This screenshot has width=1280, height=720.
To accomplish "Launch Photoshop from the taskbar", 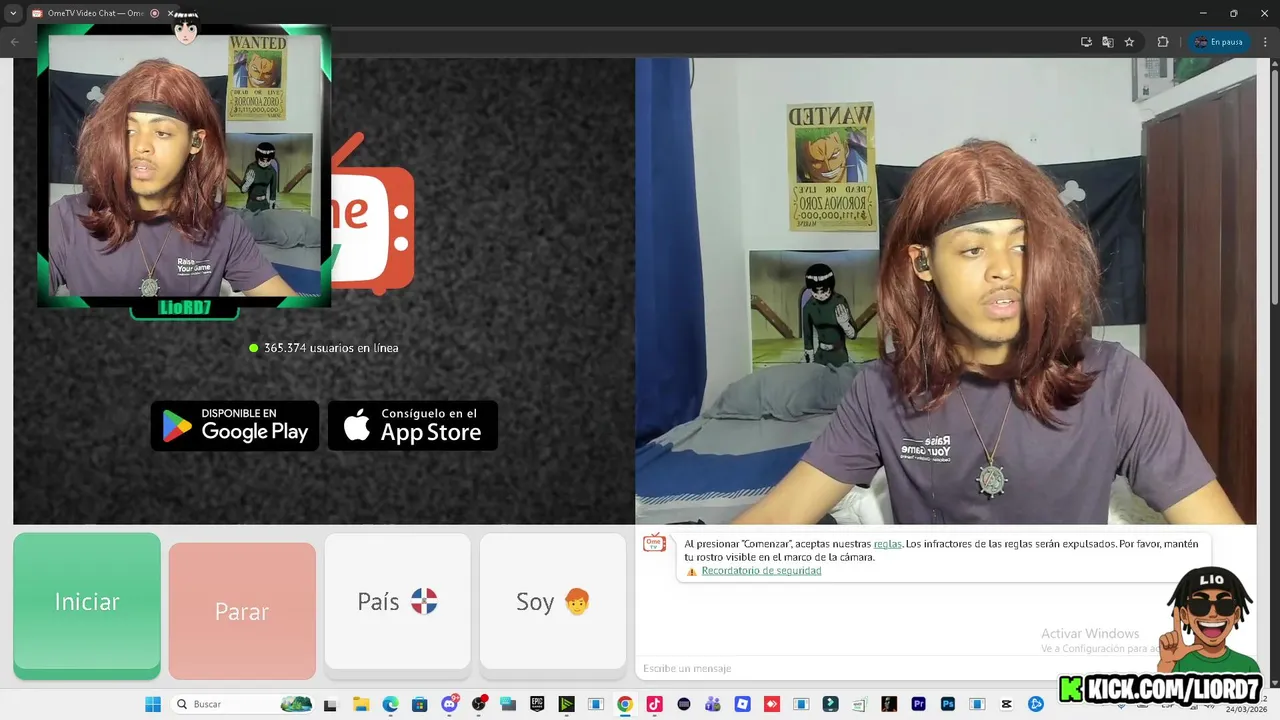I will (948, 704).
